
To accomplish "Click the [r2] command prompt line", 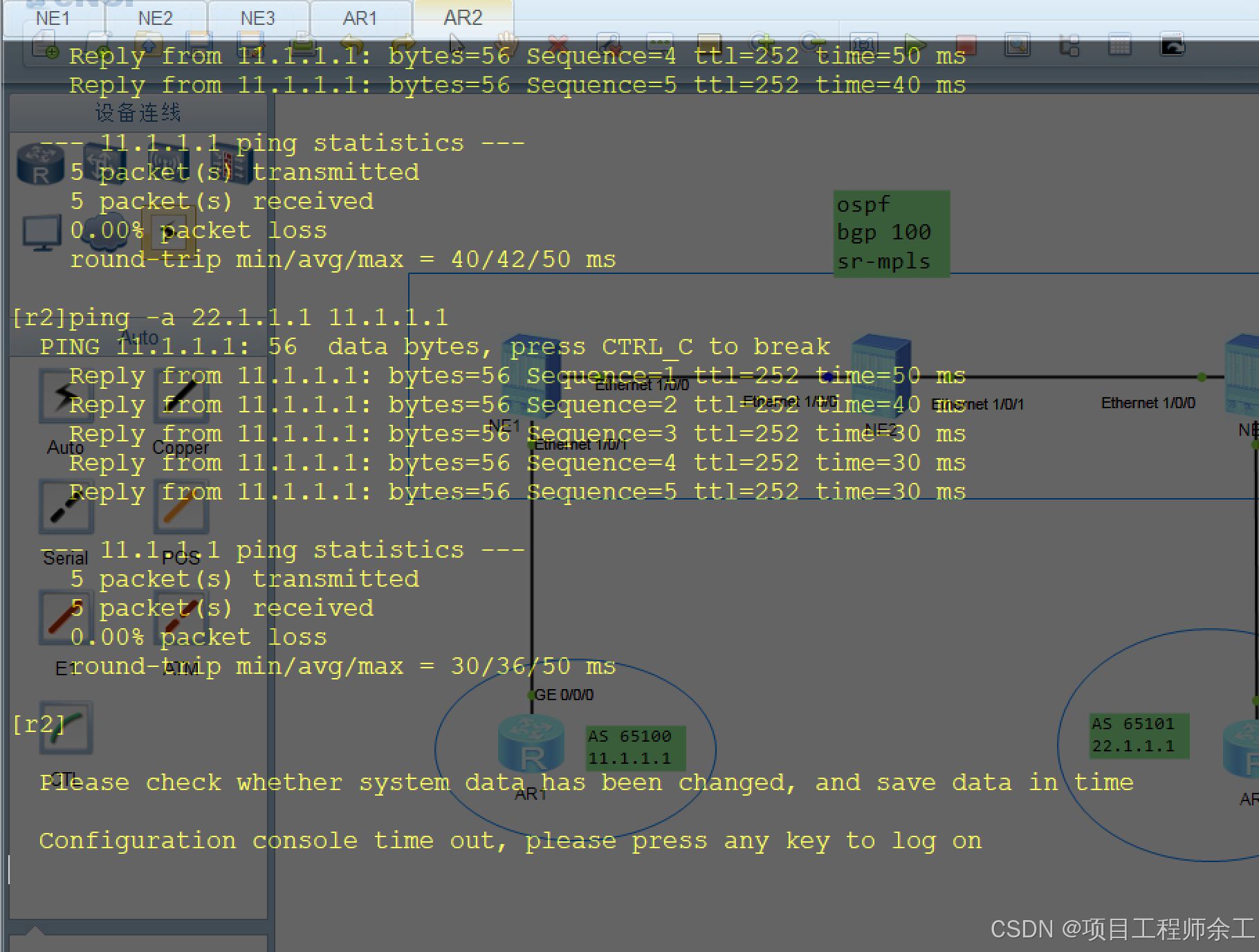I will click(39, 724).
